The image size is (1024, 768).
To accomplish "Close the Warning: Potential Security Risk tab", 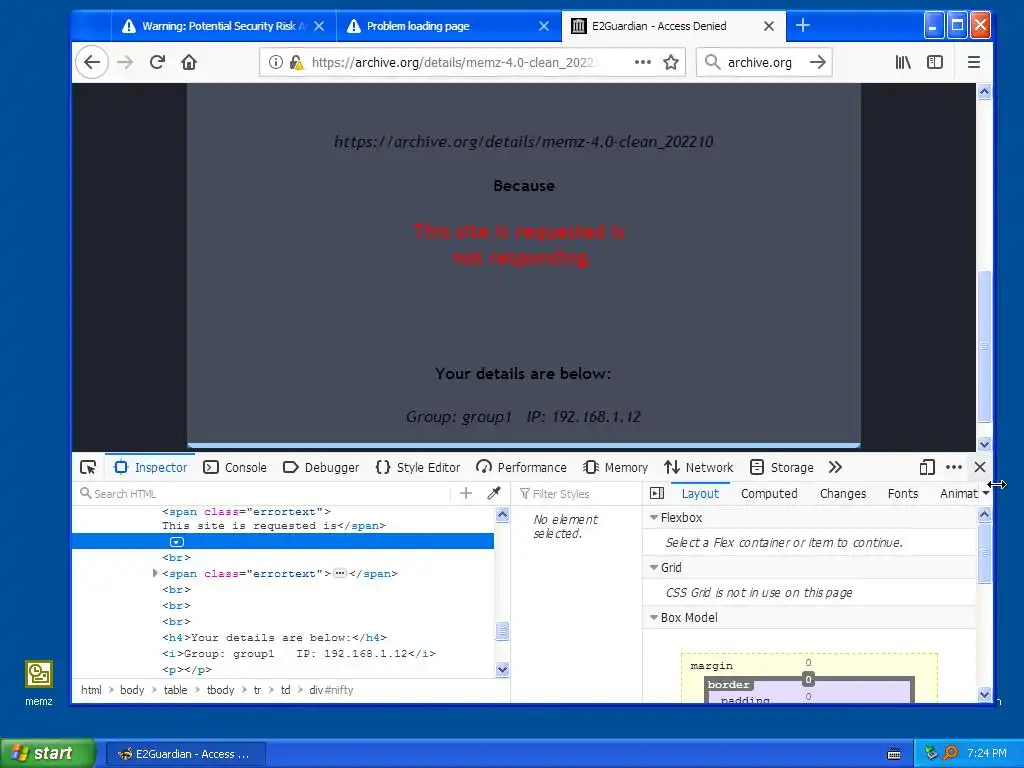I will pyautogui.click(x=319, y=26).
